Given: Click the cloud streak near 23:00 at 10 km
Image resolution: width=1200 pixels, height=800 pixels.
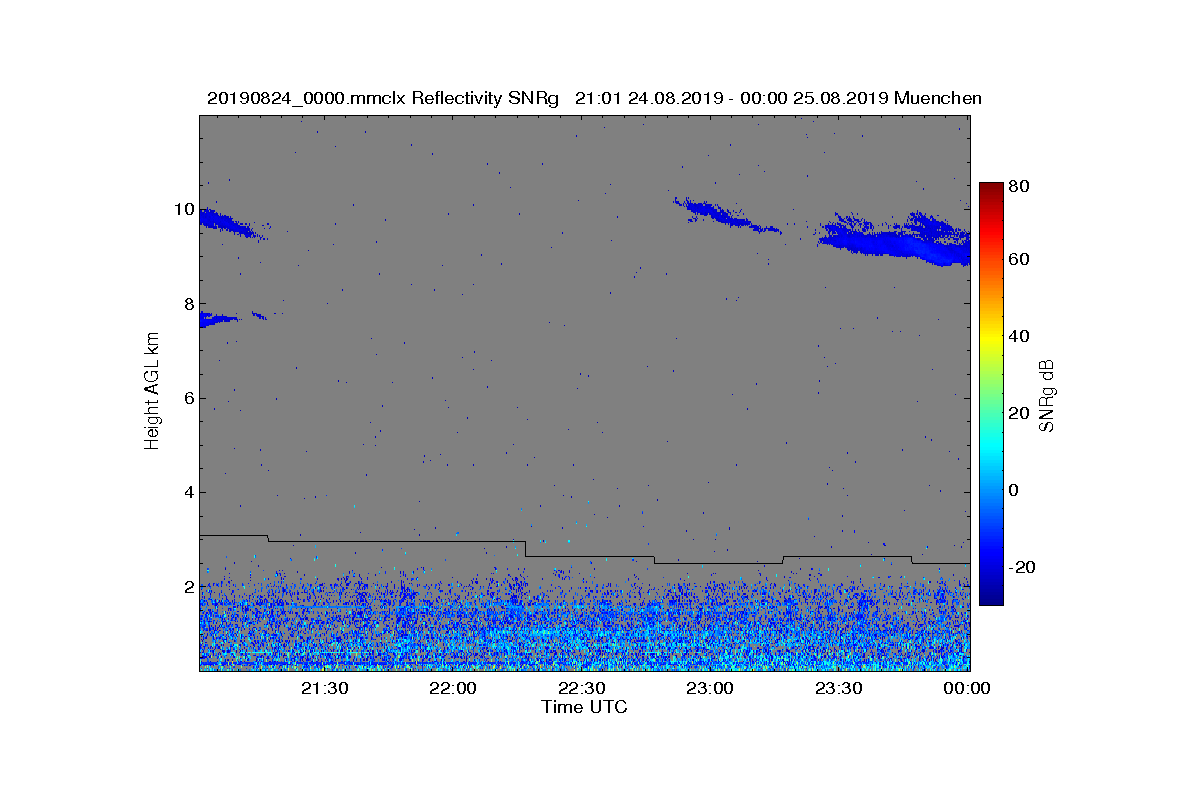Looking at the screenshot, I should click(x=725, y=216).
